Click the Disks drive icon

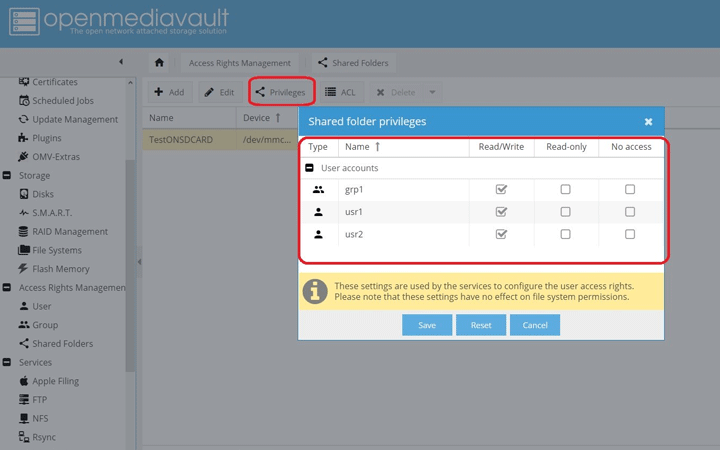point(24,194)
